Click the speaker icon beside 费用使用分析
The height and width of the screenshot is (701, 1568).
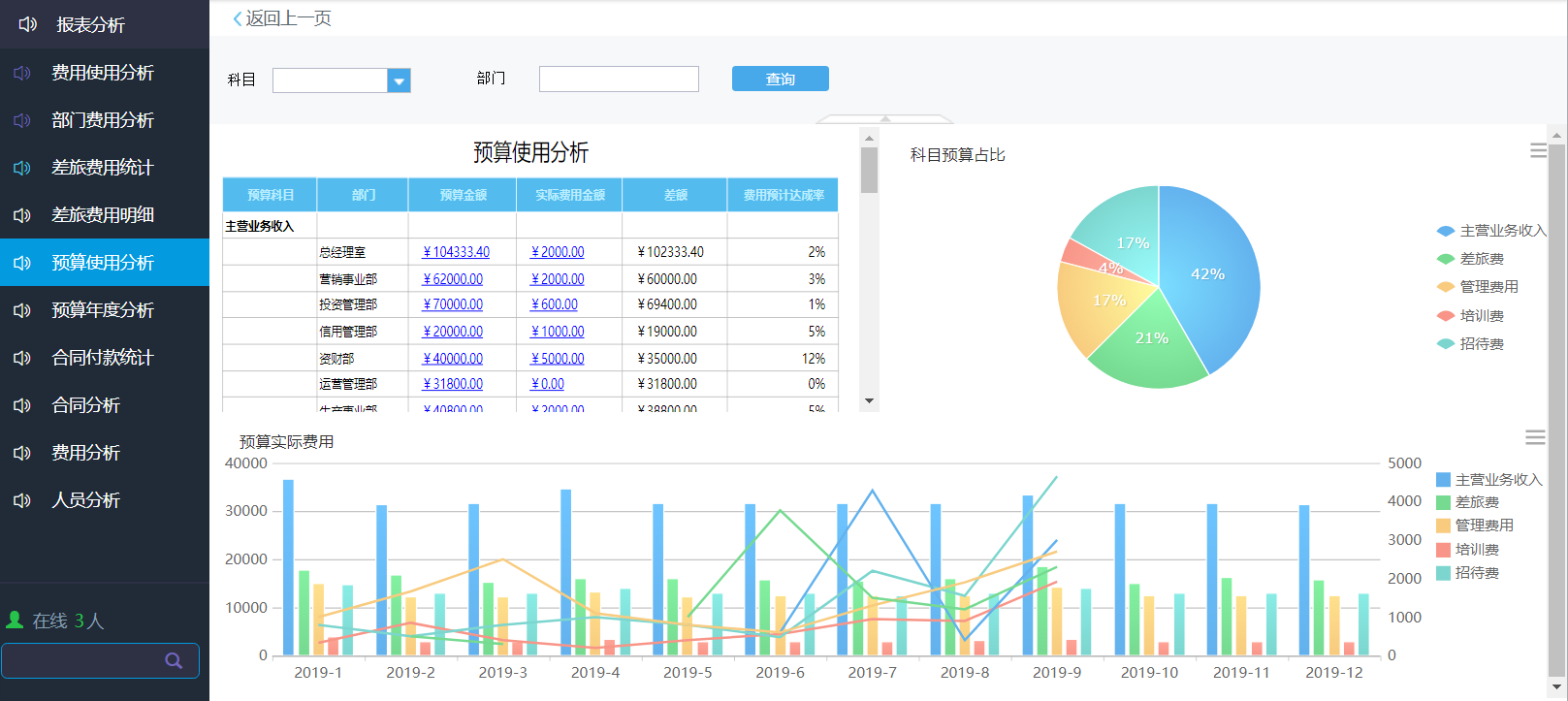pos(22,73)
